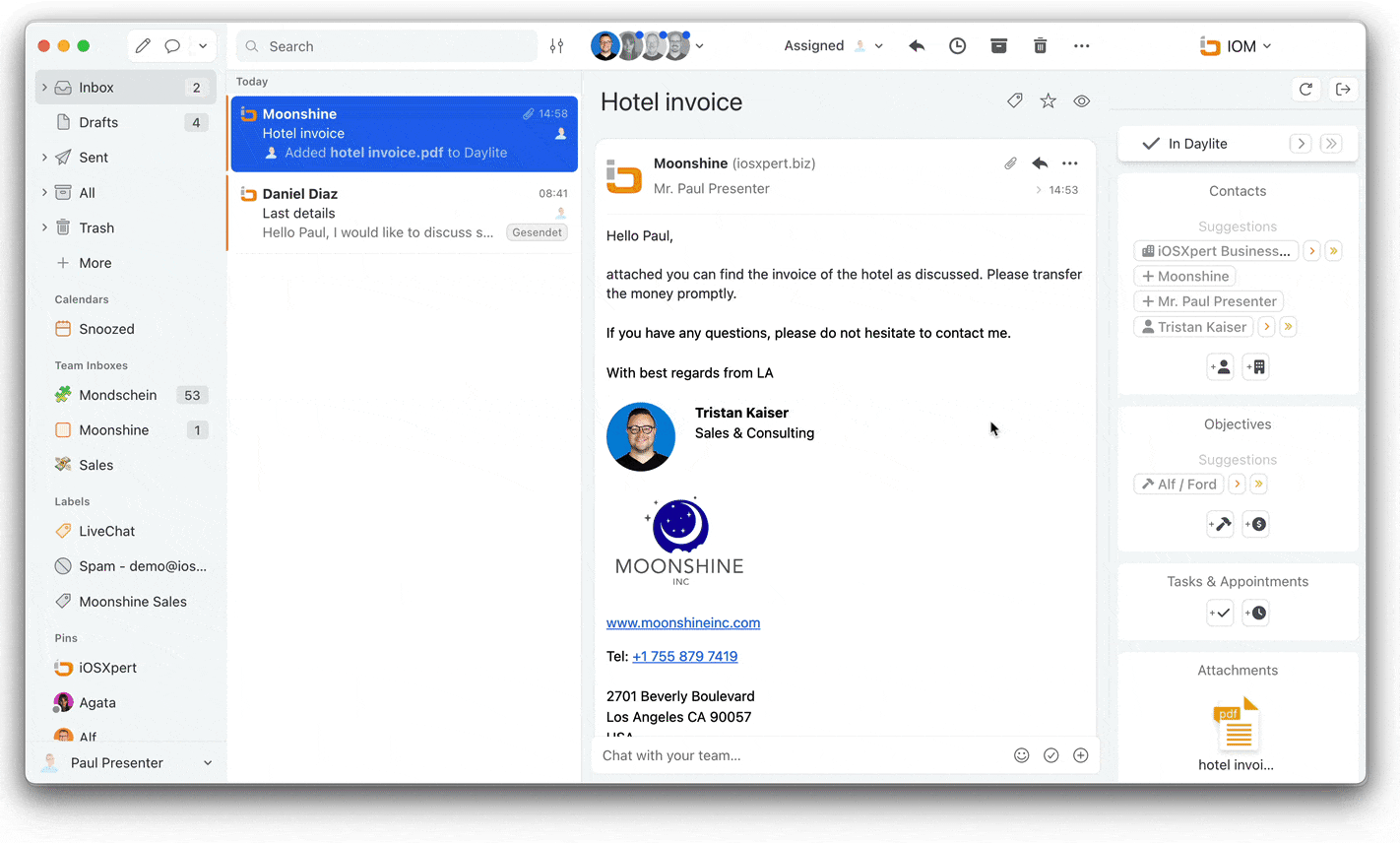Start a new chat with speech bubble icon
This screenshot has width=1400, height=843.
[172, 46]
